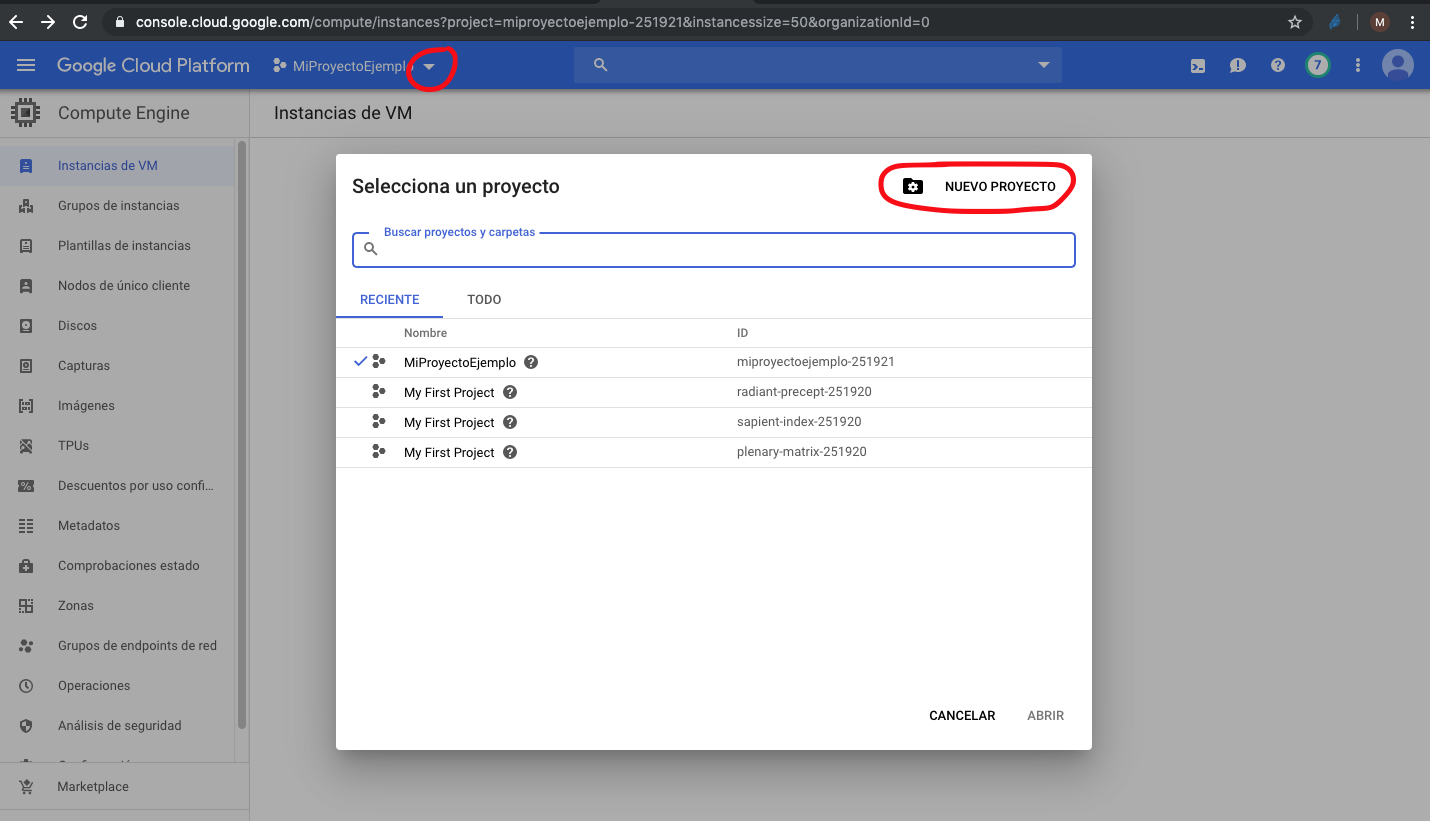Viewport: 1430px width, 821px height.
Task: Click the Nodos de único cliente icon
Action: coord(26,286)
